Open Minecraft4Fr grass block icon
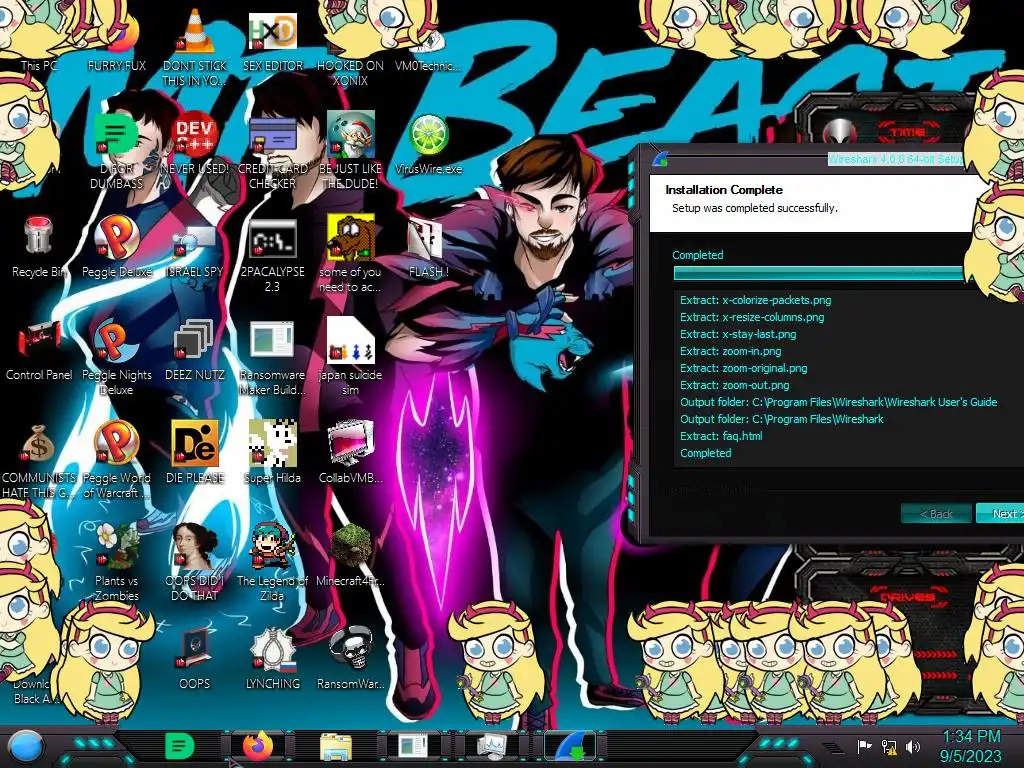The height and width of the screenshot is (768, 1024). coord(351,555)
